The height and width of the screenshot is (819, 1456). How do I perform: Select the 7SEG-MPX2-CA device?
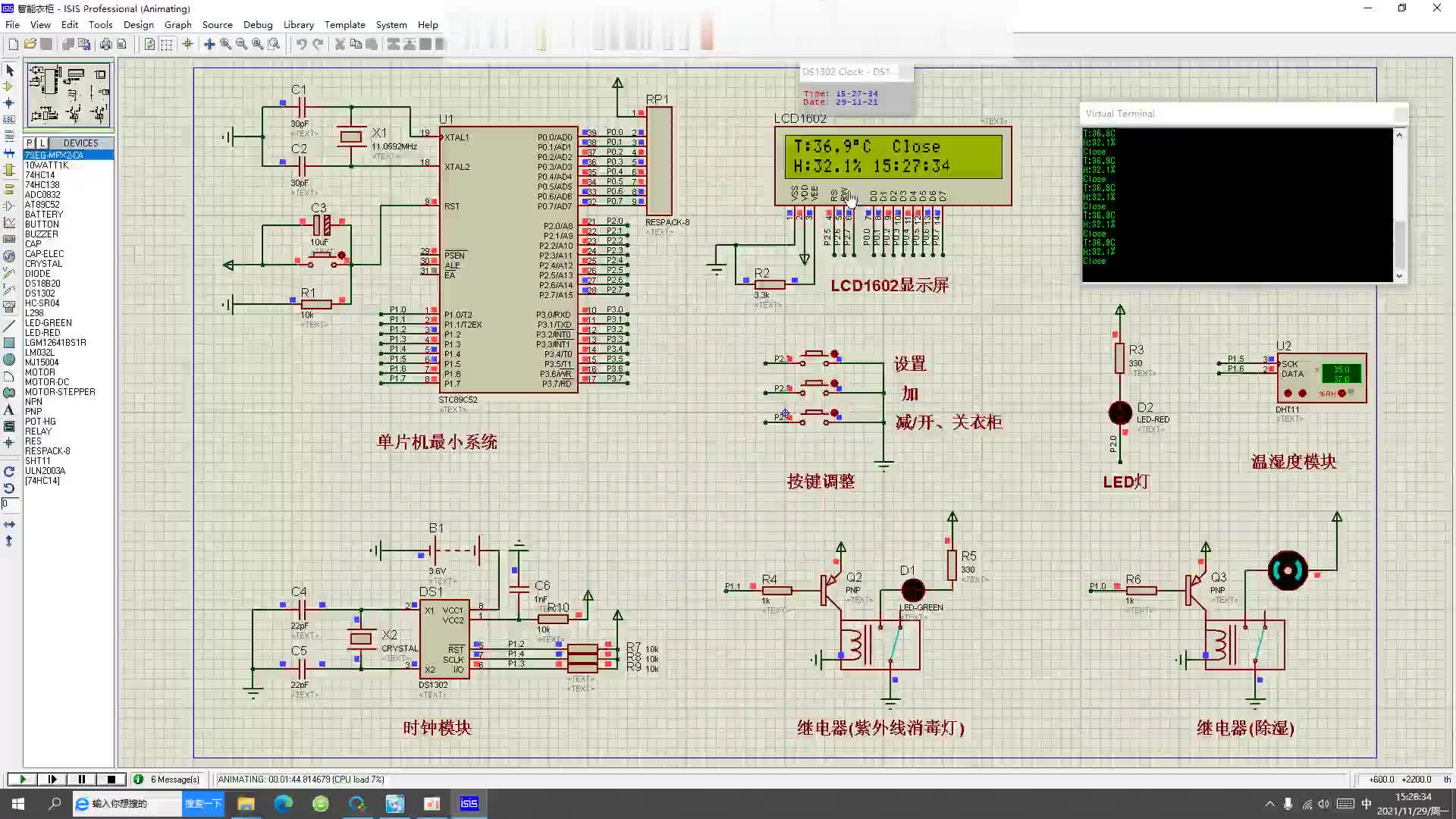coord(68,155)
